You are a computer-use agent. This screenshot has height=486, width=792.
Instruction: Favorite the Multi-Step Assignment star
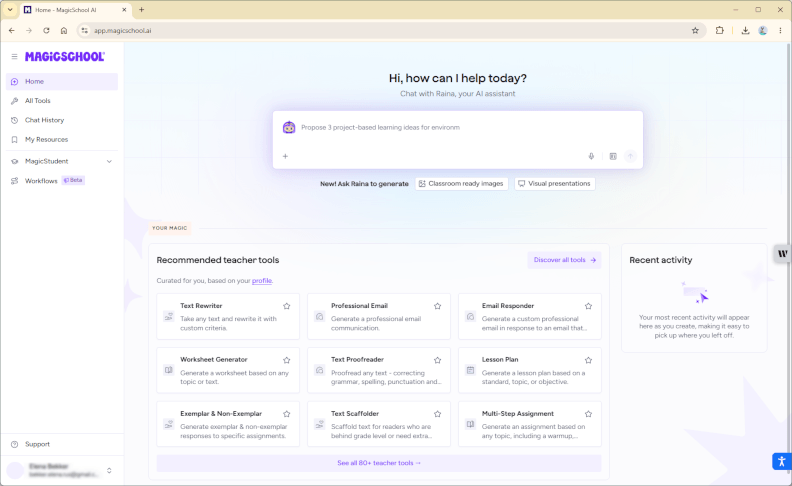(588, 414)
